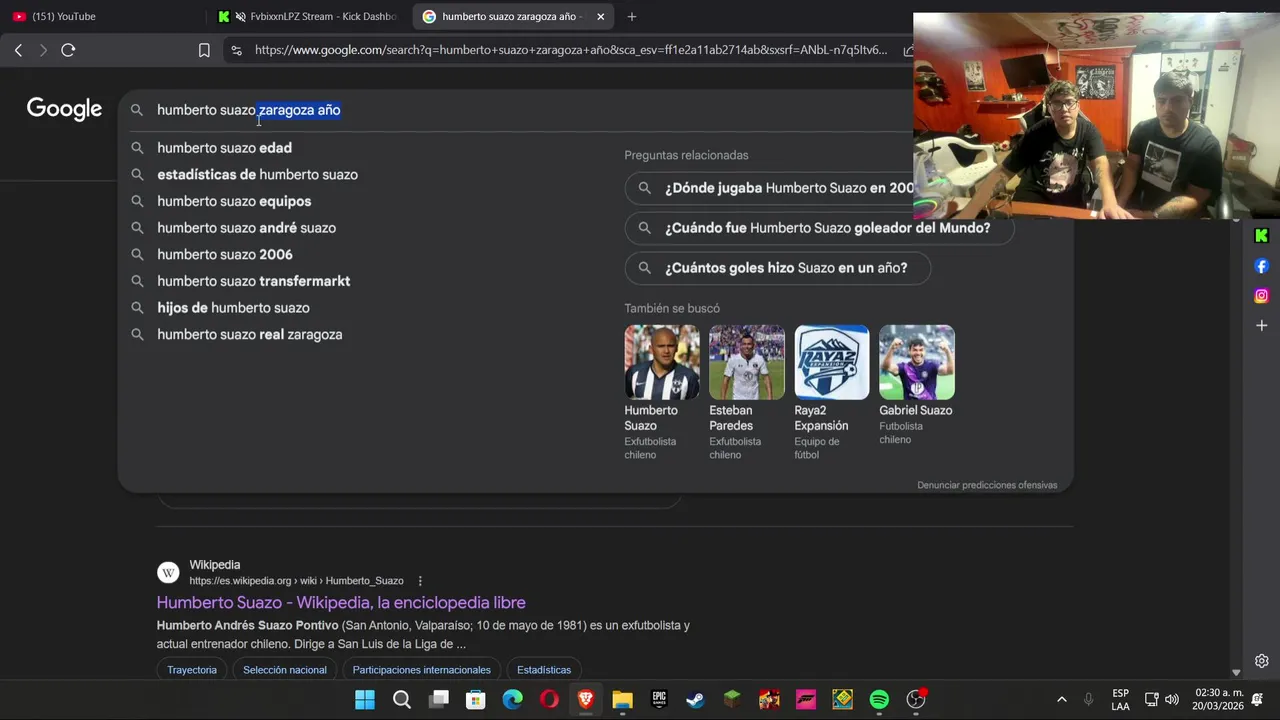This screenshot has height=720, width=1280.
Task: Open question ¿Cuándo fue Humberto Suazo goleador del Mundo?
Action: pos(820,228)
